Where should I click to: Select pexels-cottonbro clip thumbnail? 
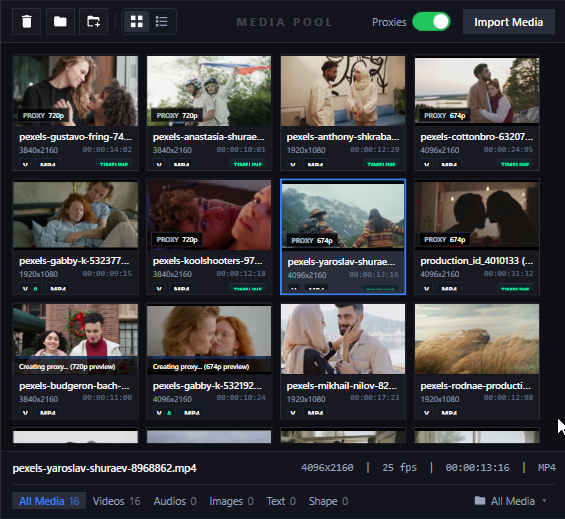click(477, 91)
